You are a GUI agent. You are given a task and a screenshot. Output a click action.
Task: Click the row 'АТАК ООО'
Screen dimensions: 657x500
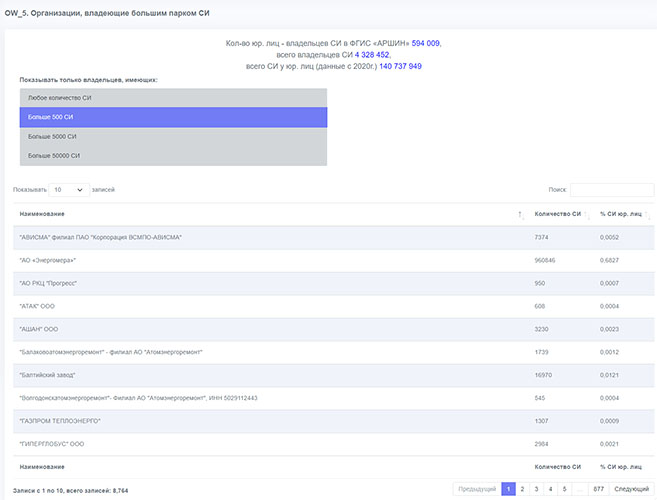tap(334, 306)
